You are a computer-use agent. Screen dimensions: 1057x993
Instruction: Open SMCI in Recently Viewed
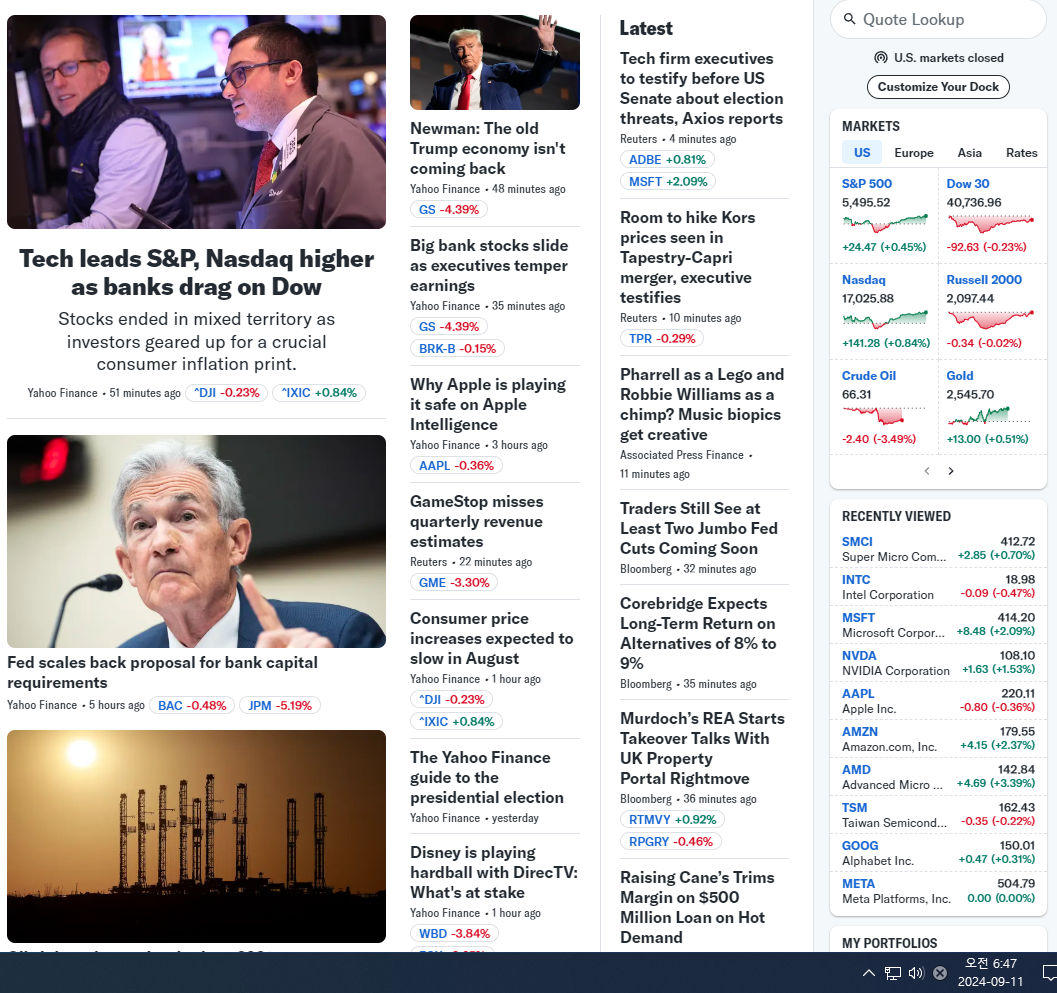(938, 549)
